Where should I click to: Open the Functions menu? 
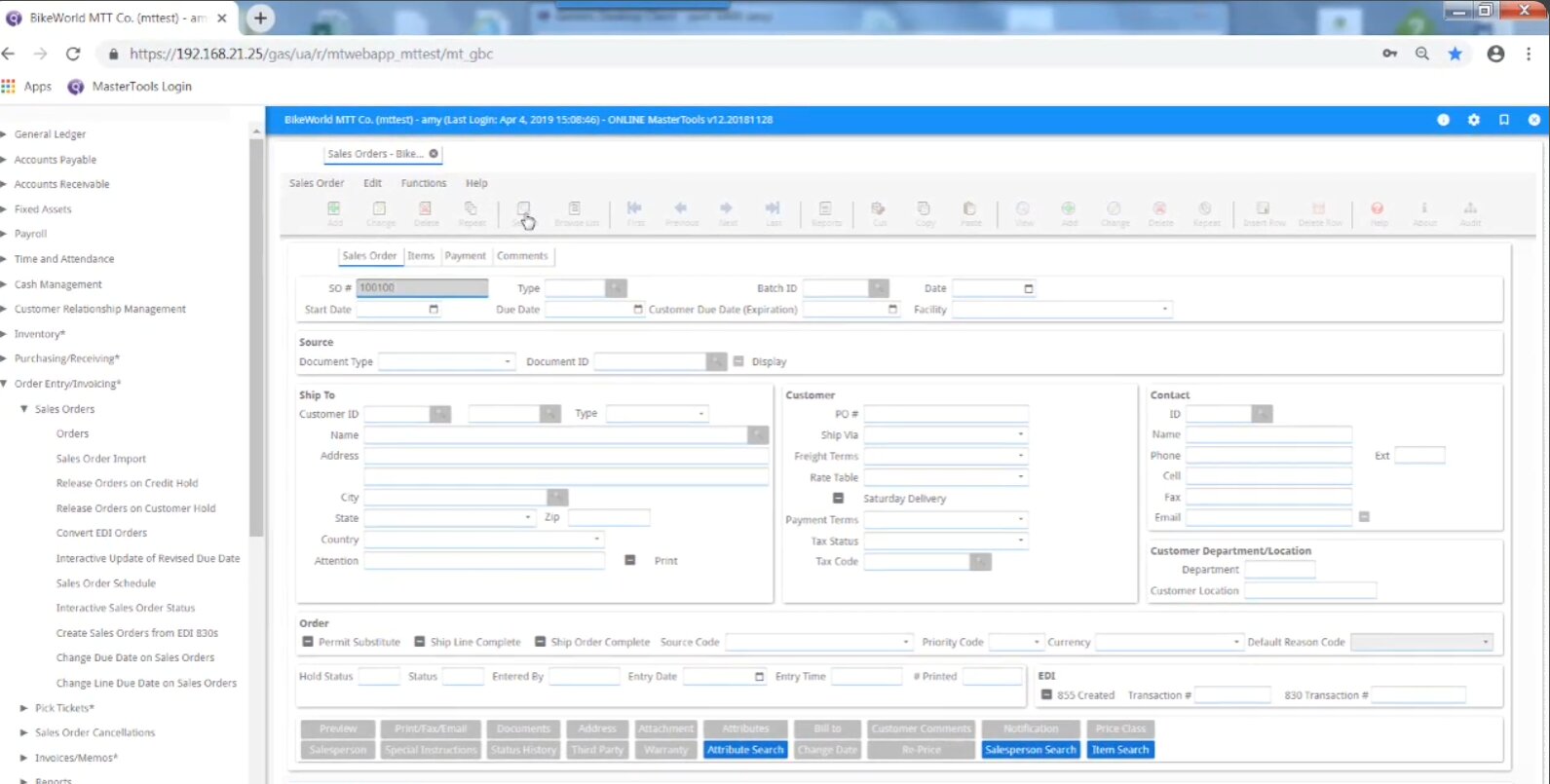424,183
